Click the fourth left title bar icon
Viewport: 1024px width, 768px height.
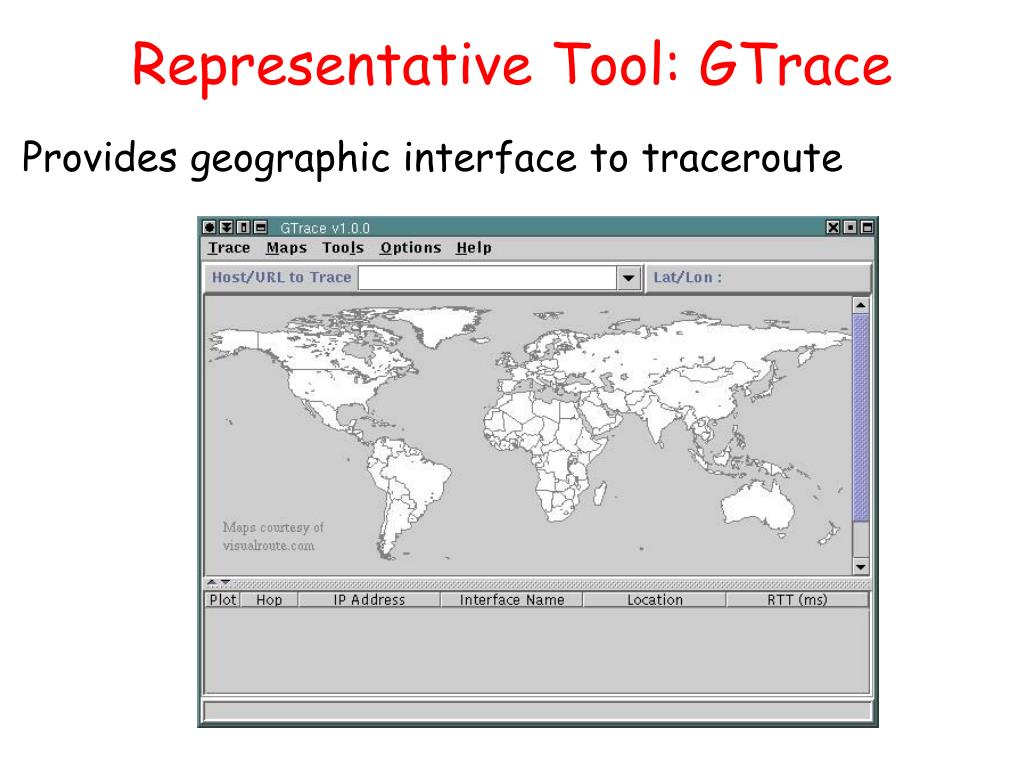click(260, 227)
